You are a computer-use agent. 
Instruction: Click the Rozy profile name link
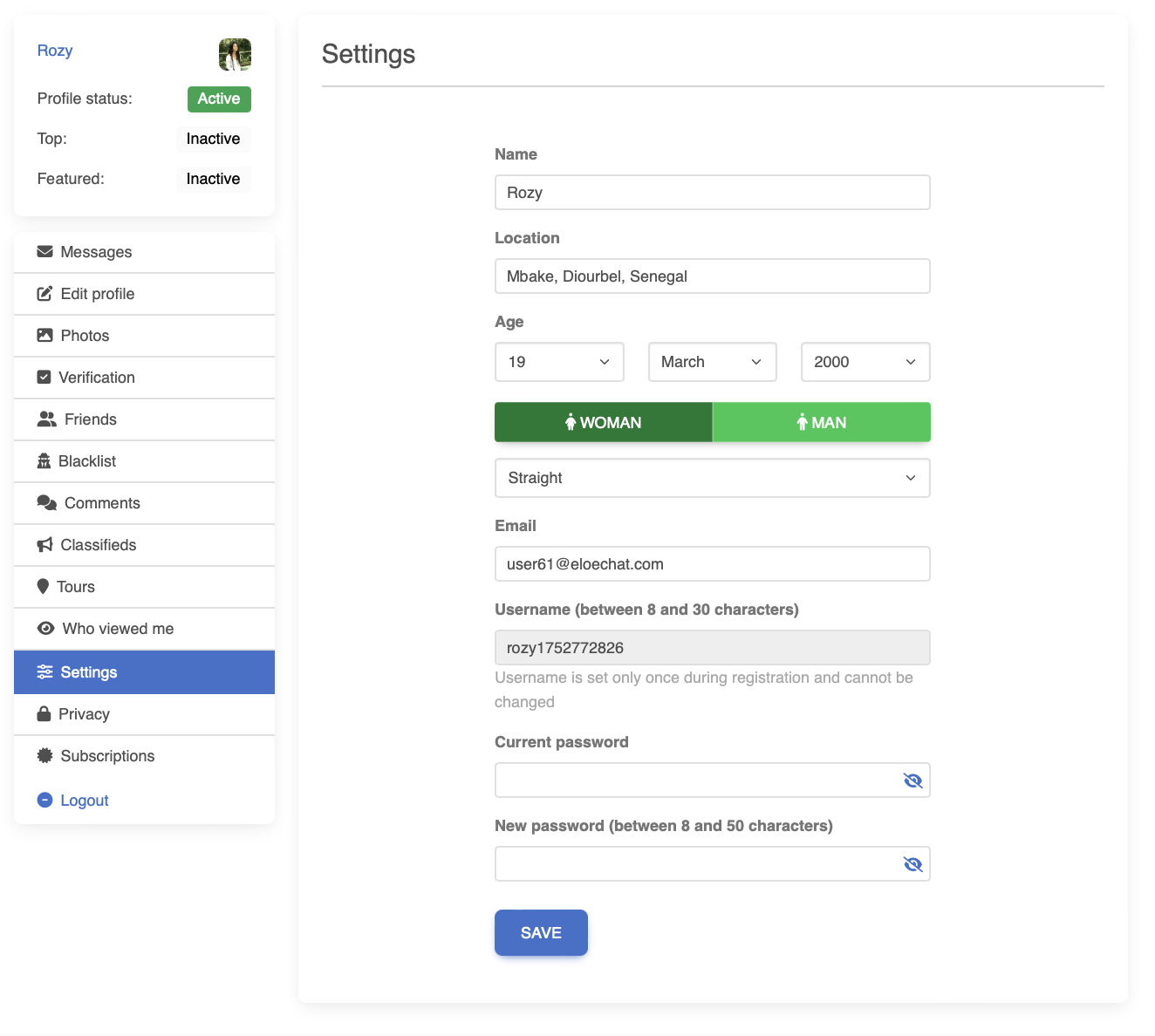[55, 51]
